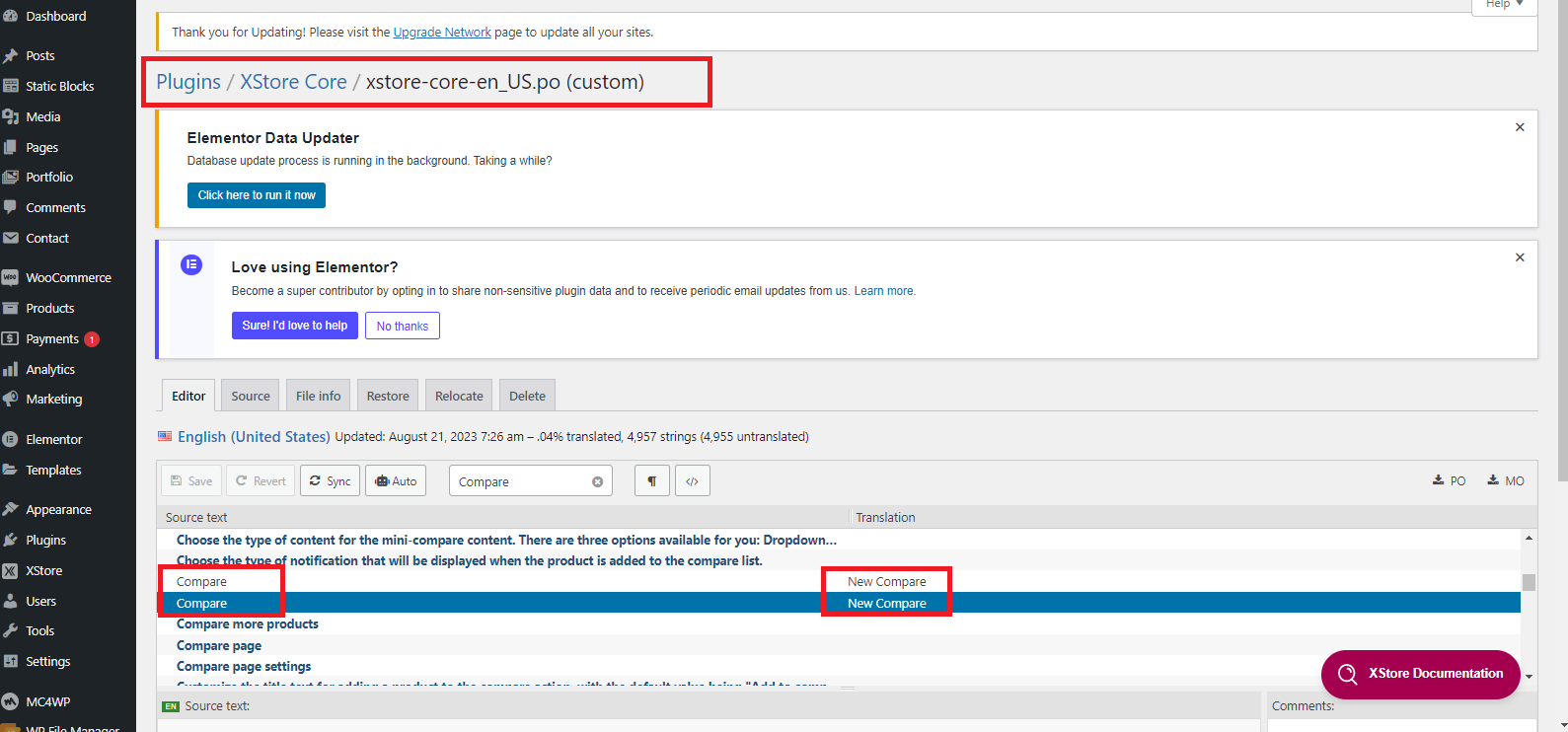
Task: Clear the Compare filter text
Action: (597, 481)
